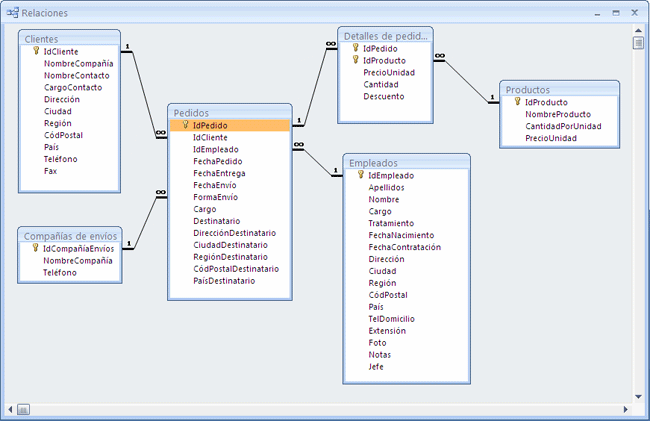Click the Relaciones window icon in title bar
Viewport: 650px width, 421px height.
(13, 12)
